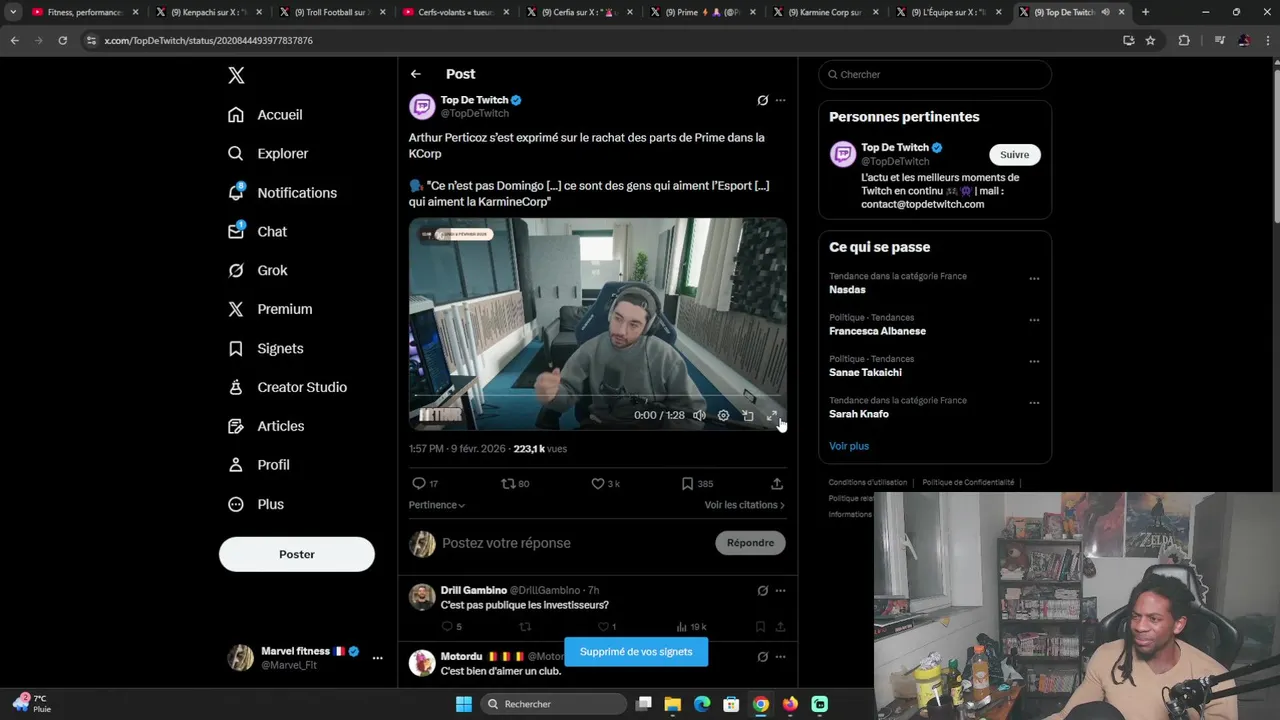Open the Grok icon on Top De Twitch post
1280x720 pixels.
point(763,100)
